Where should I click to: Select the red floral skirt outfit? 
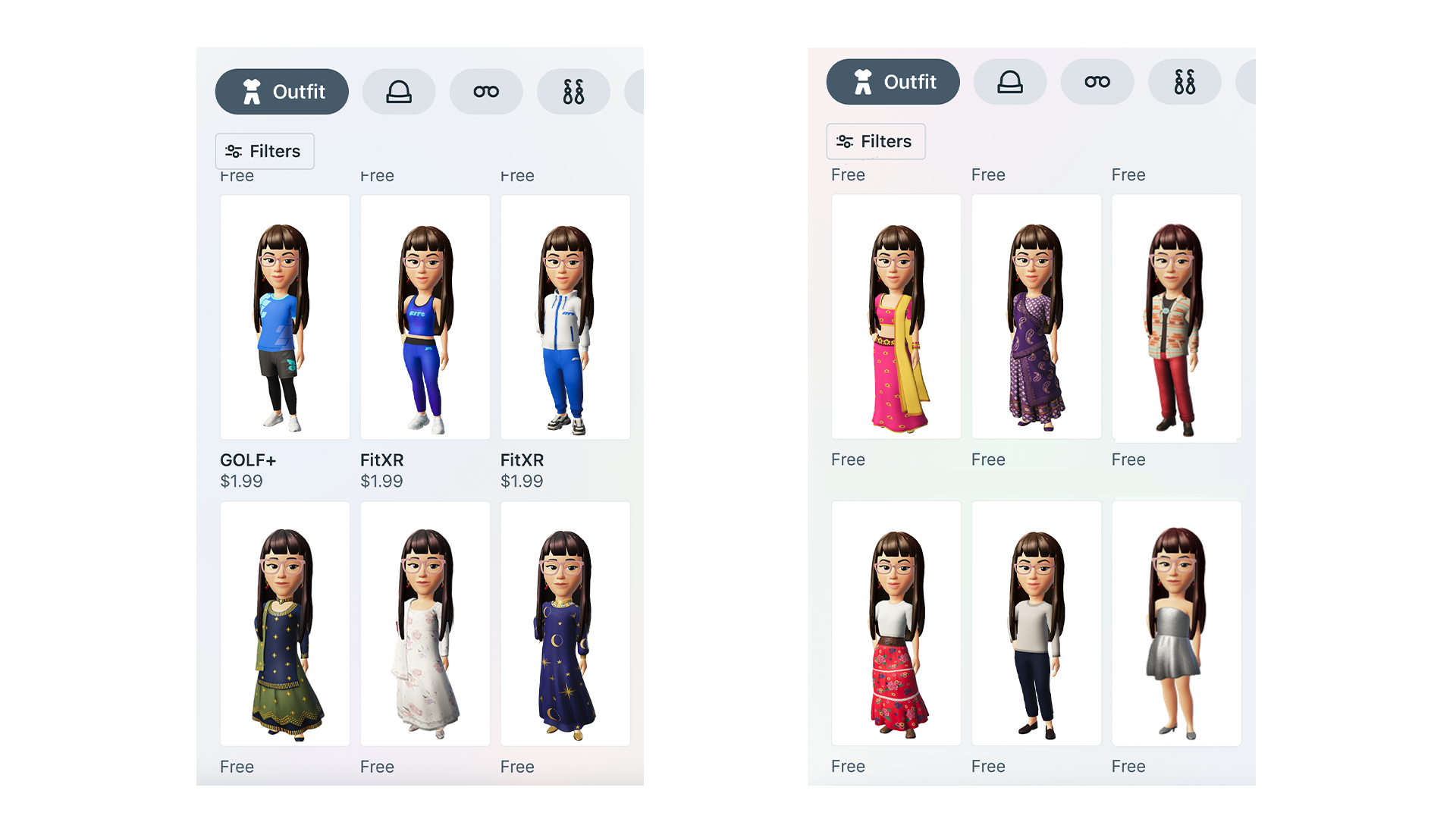896,624
